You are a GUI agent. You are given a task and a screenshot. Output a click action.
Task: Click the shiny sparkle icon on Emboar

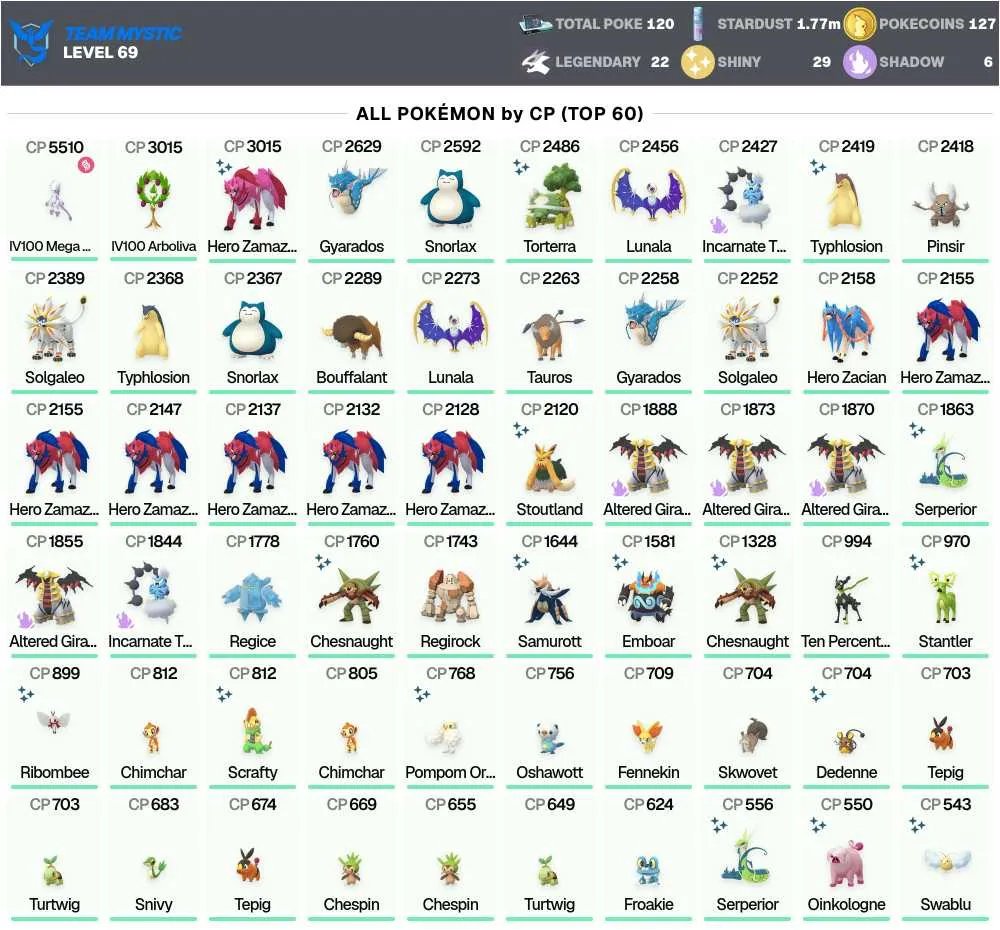point(620,562)
